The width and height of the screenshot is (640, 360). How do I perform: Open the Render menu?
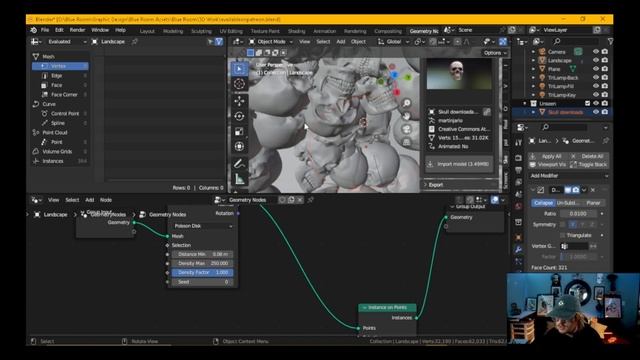77,30
